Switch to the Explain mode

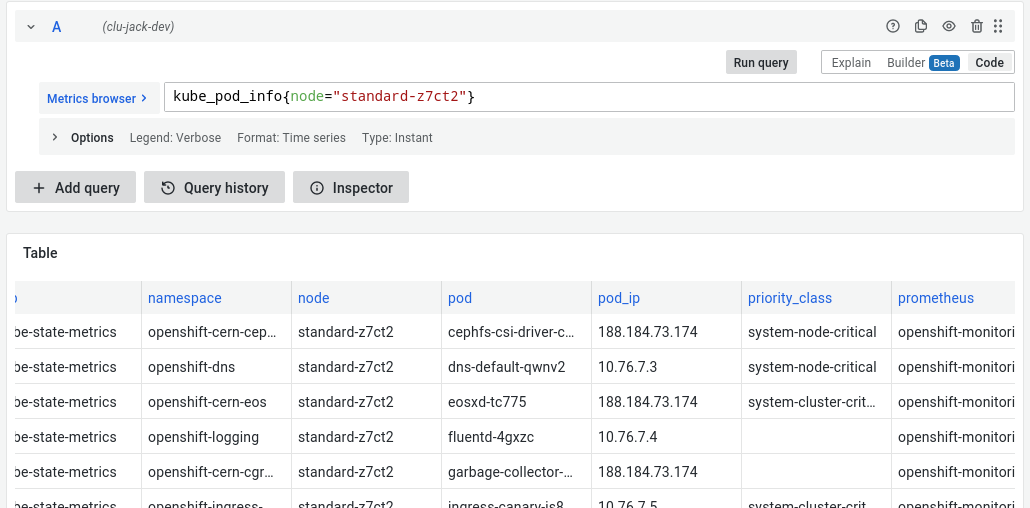[851, 62]
